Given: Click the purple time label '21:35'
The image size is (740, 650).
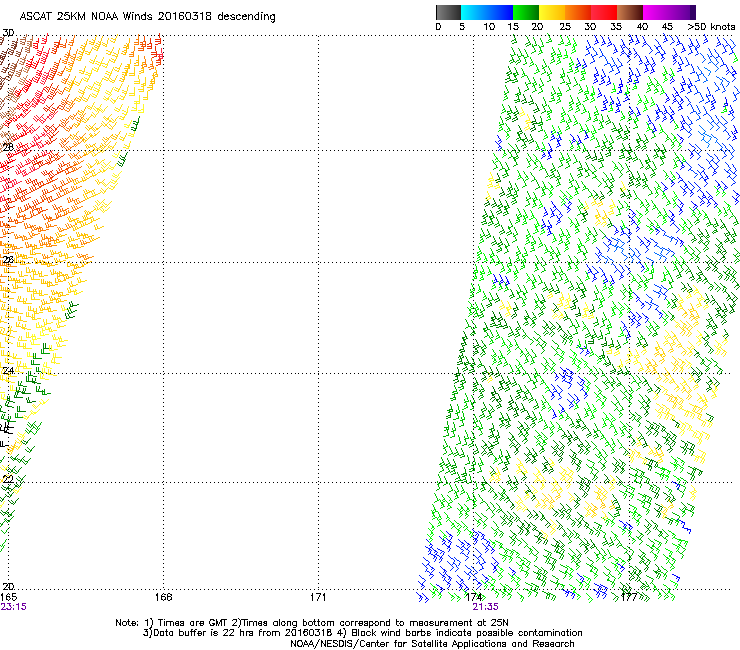Looking at the screenshot, I should click(486, 607).
